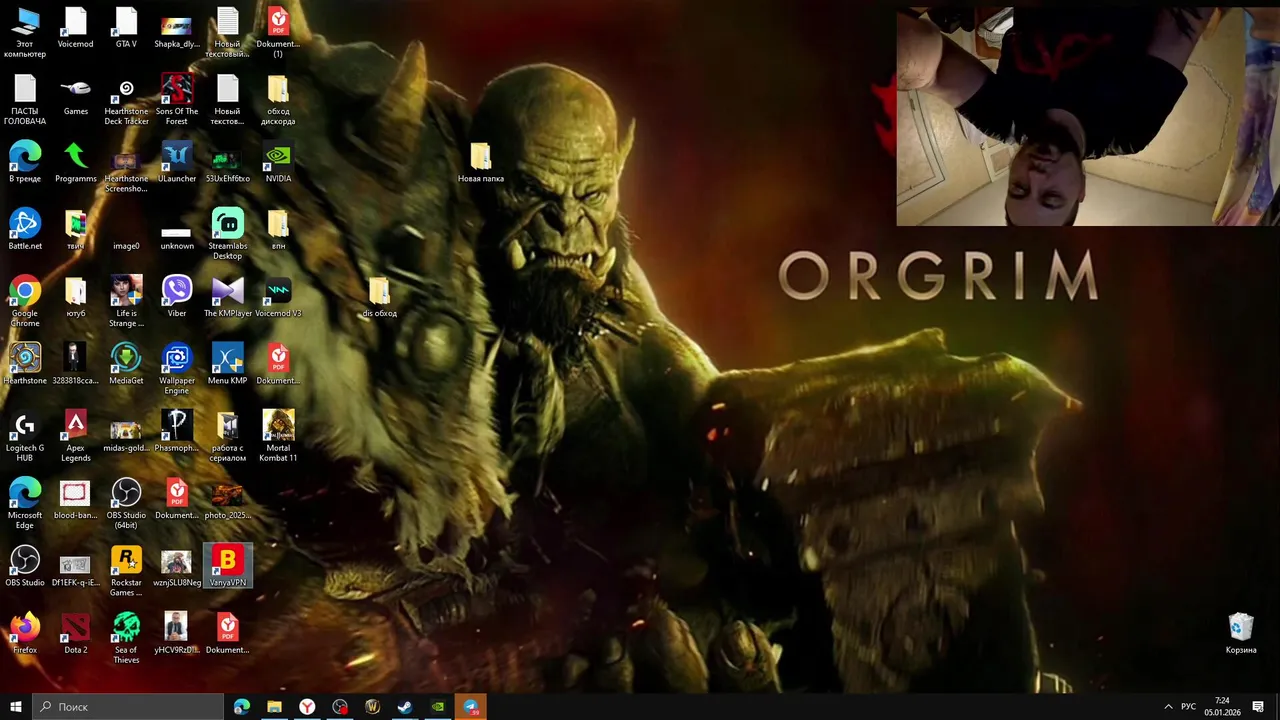Select the Battle.net desktop icon
This screenshot has width=1280, height=720.
(25, 229)
